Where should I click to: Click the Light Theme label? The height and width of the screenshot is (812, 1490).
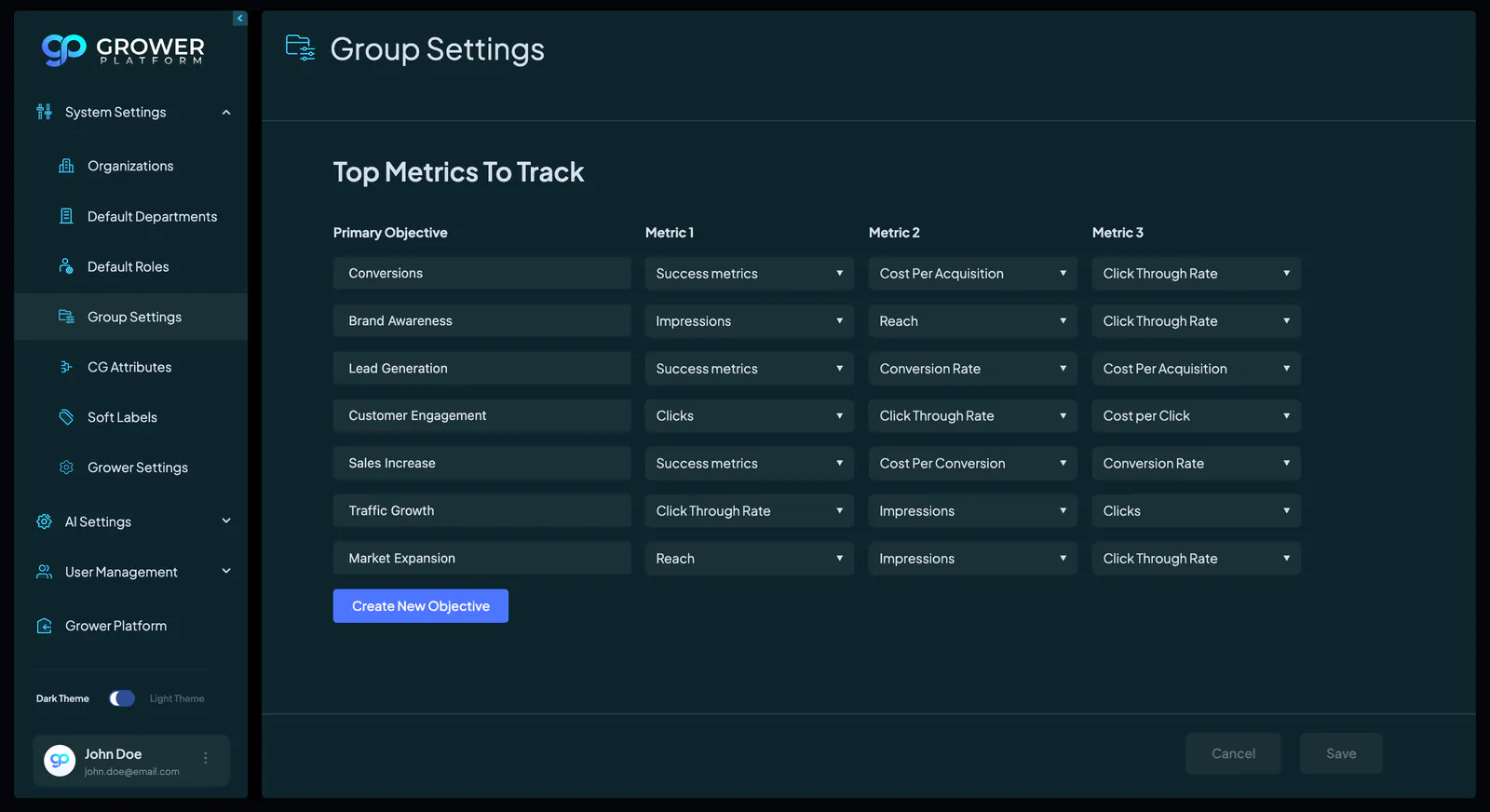click(177, 698)
